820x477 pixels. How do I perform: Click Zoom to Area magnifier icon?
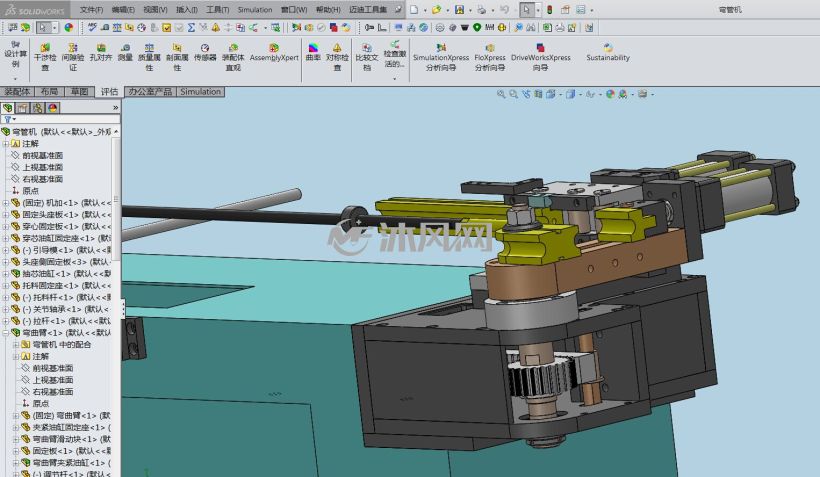pos(514,94)
